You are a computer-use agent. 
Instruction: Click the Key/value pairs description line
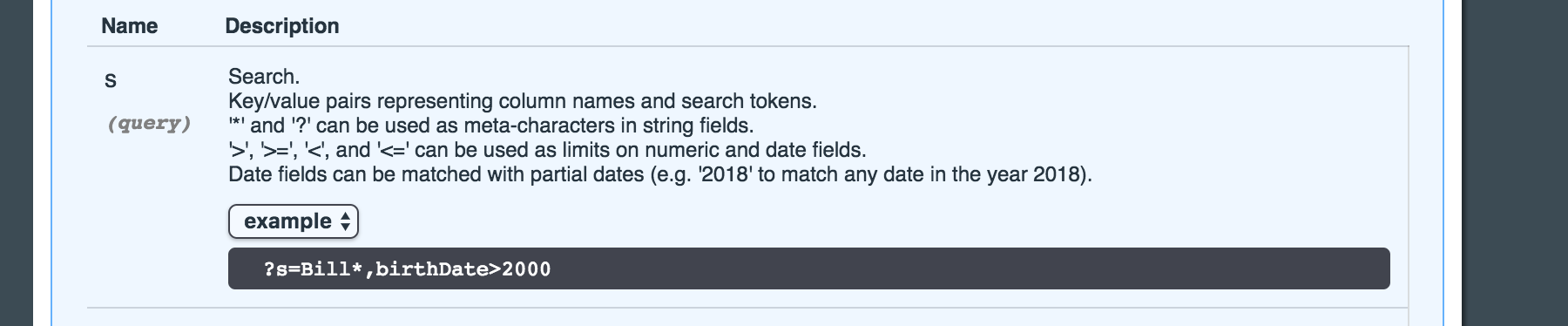coord(522,101)
